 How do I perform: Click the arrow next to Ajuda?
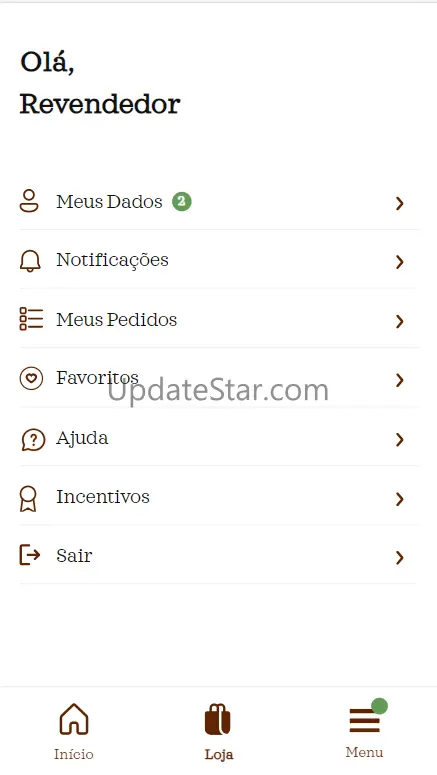[400, 439]
